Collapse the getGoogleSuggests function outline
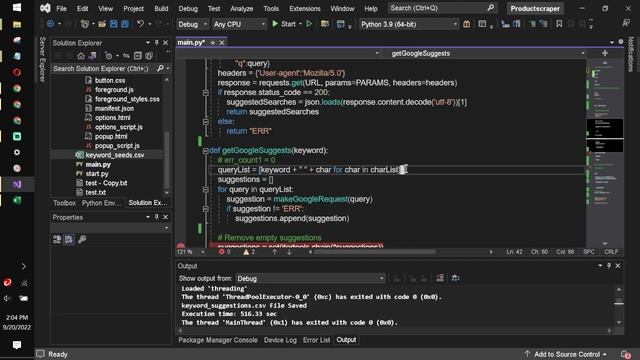Image resolution: width=640 pixels, height=360 pixels. tap(205, 151)
